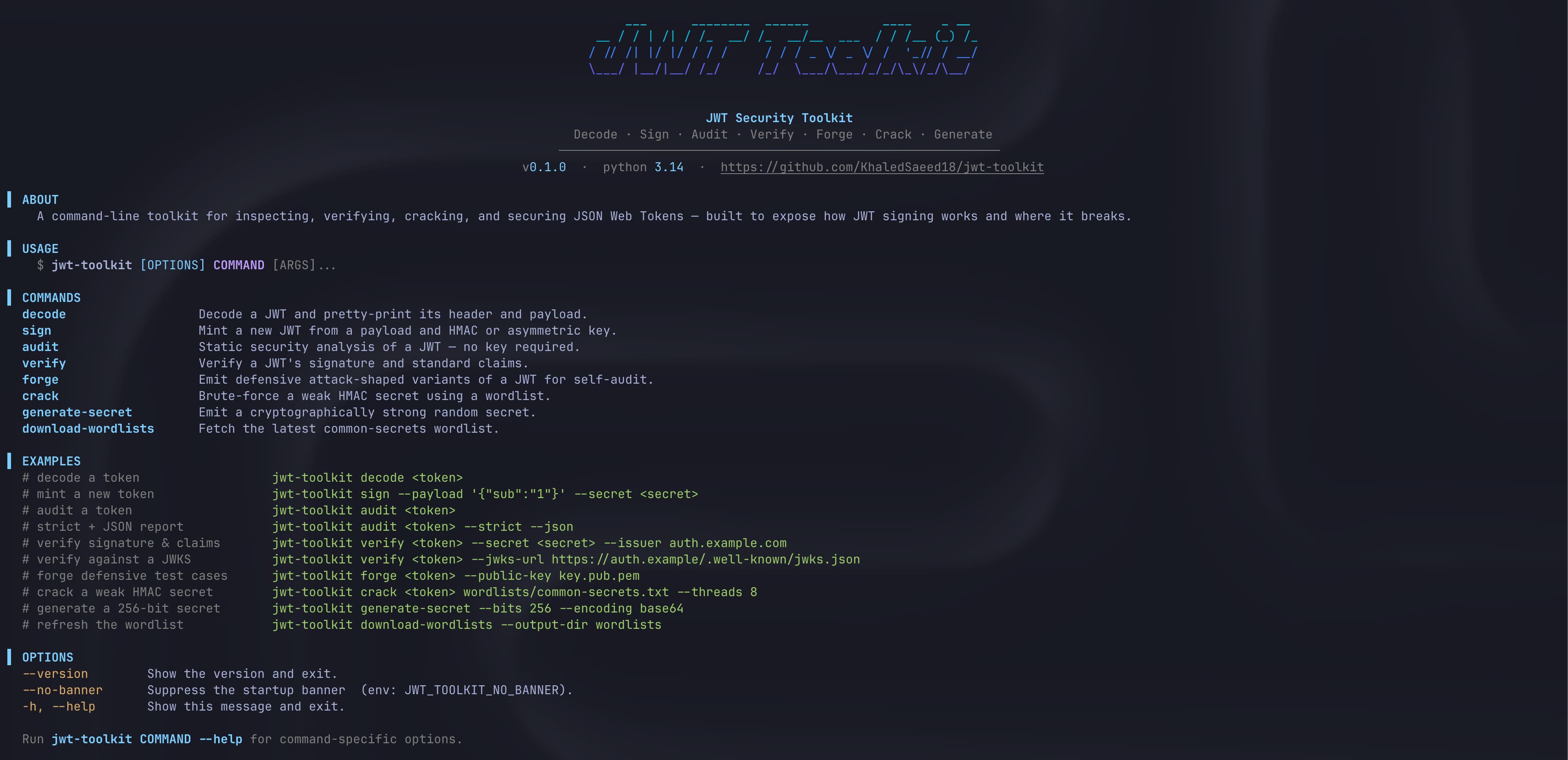
Task: Click the 'jwt-toolkit generate-secret --bits 256' example
Action: tap(478, 608)
